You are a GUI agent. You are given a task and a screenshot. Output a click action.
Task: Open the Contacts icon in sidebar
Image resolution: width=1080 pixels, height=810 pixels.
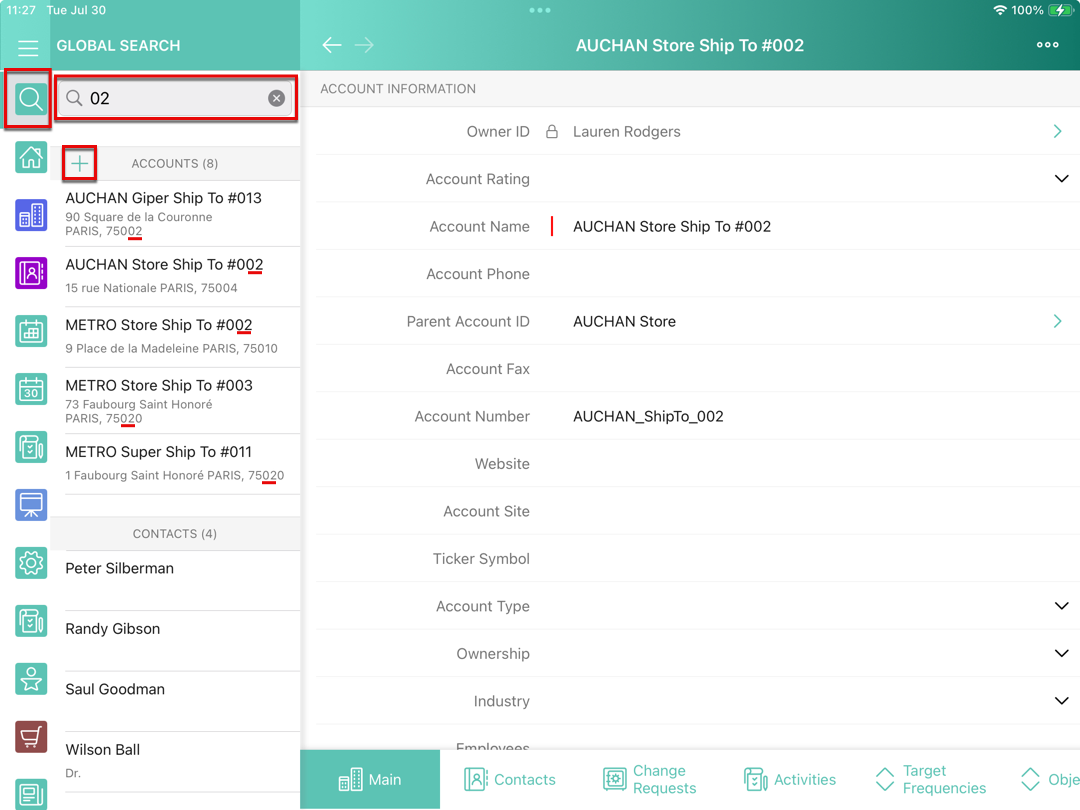pos(31,273)
